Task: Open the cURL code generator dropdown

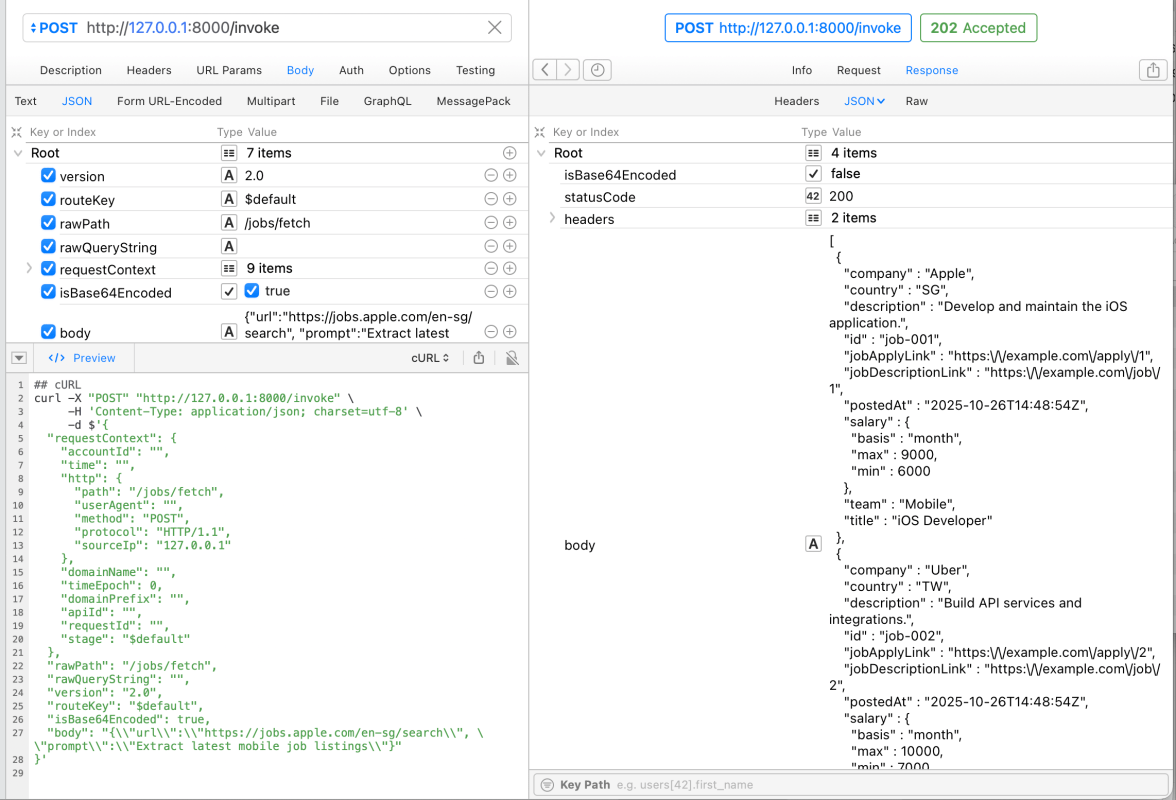Action: tap(430, 358)
